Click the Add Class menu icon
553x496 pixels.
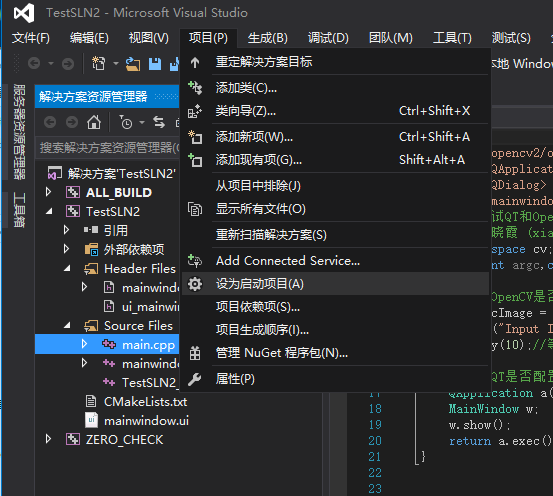[x=195, y=87]
